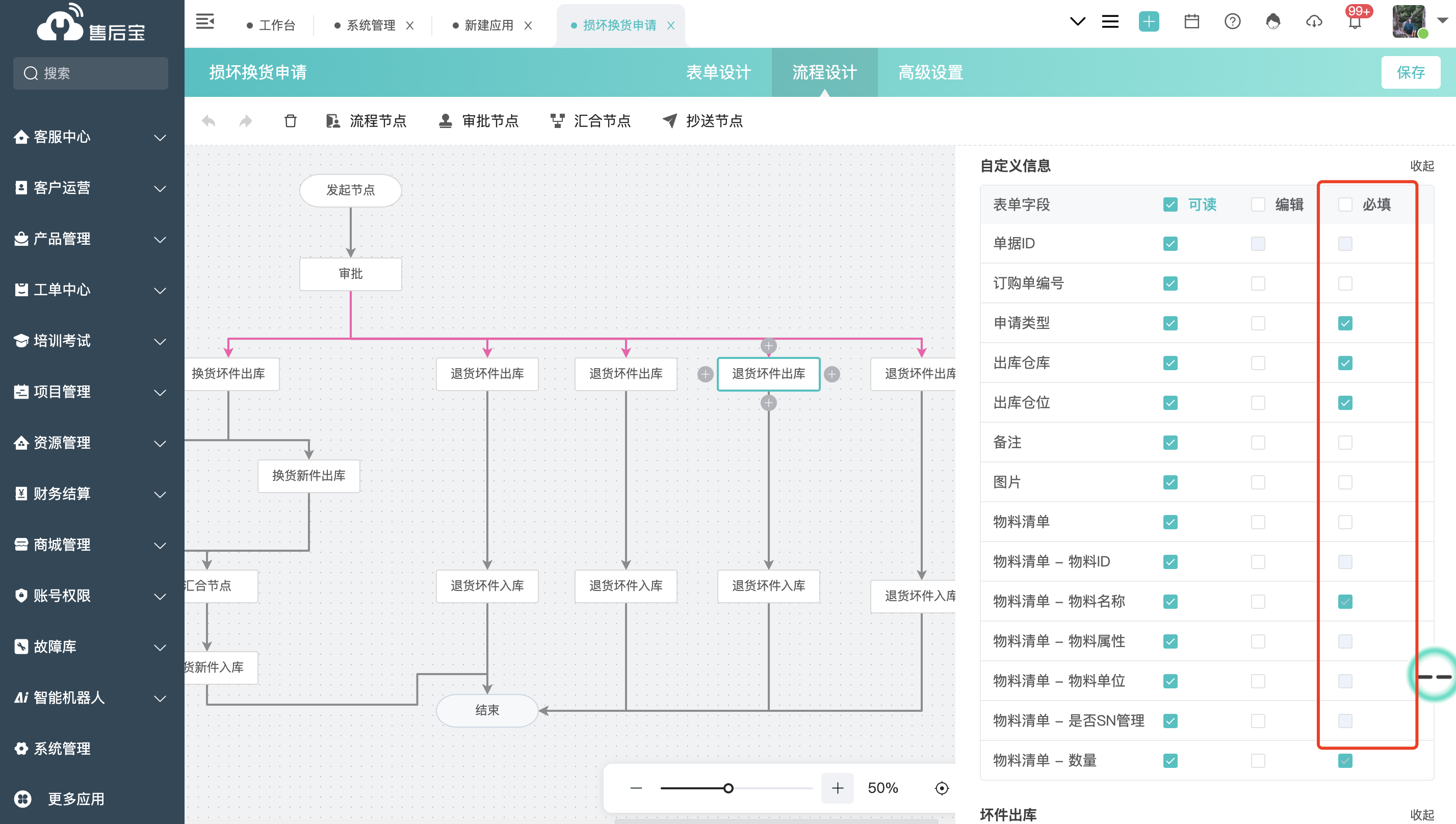Screen dimensions: 1456x824
Task: Select the 审批 node on canvas
Action: coord(351,274)
